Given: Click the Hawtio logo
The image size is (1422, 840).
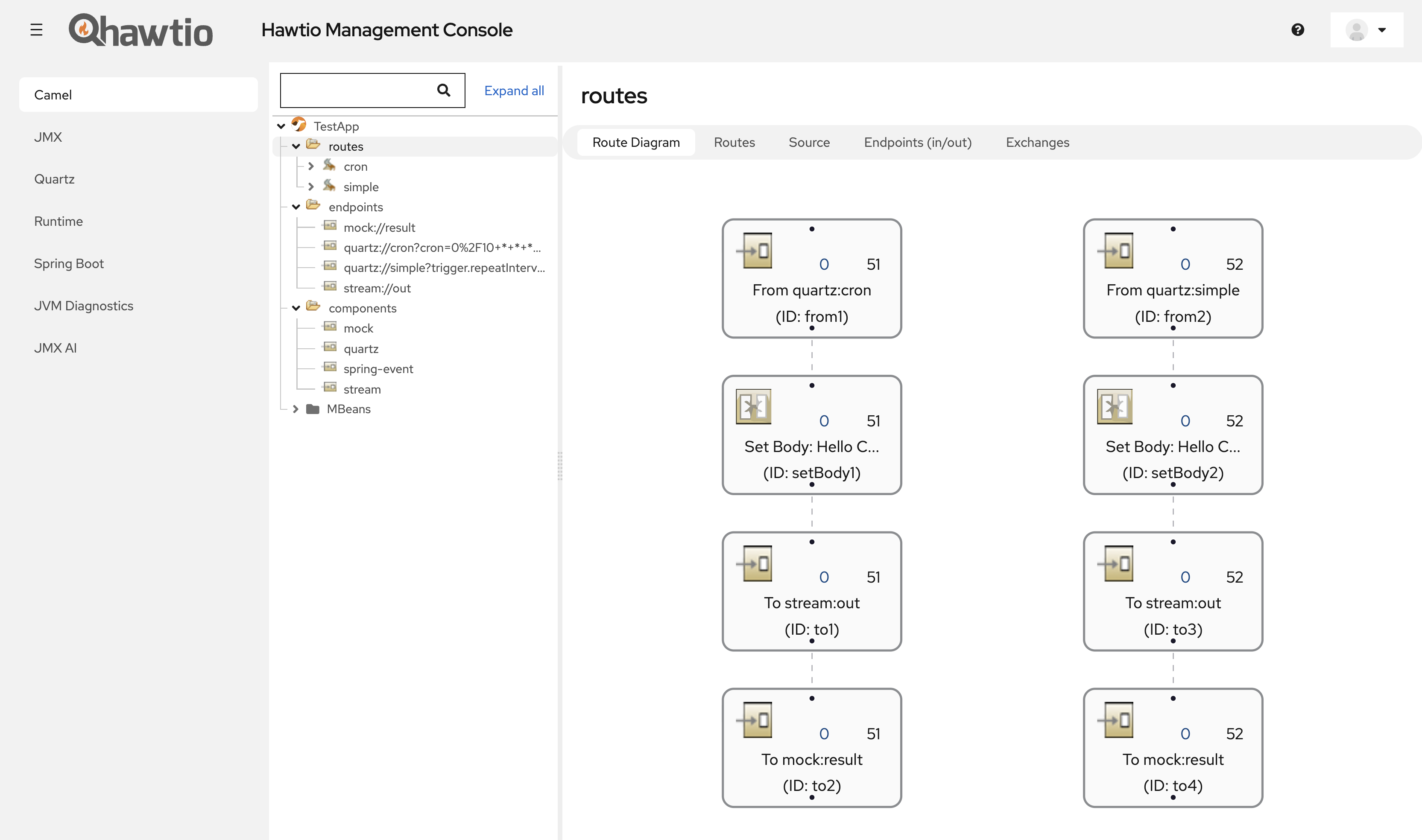Looking at the screenshot, I should [x=140, y=30].
